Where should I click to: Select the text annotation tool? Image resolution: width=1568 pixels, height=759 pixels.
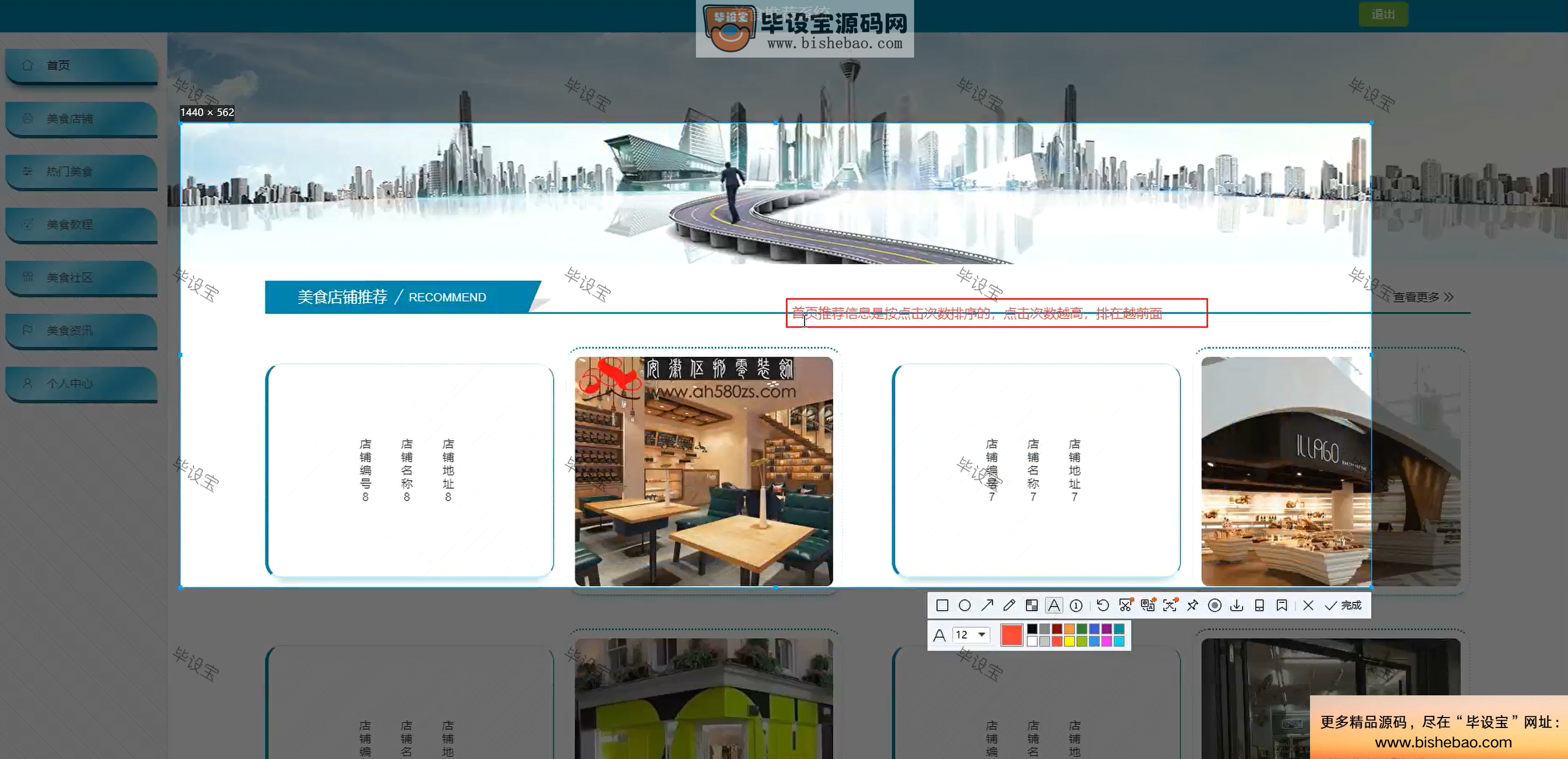click(1054, 605)
